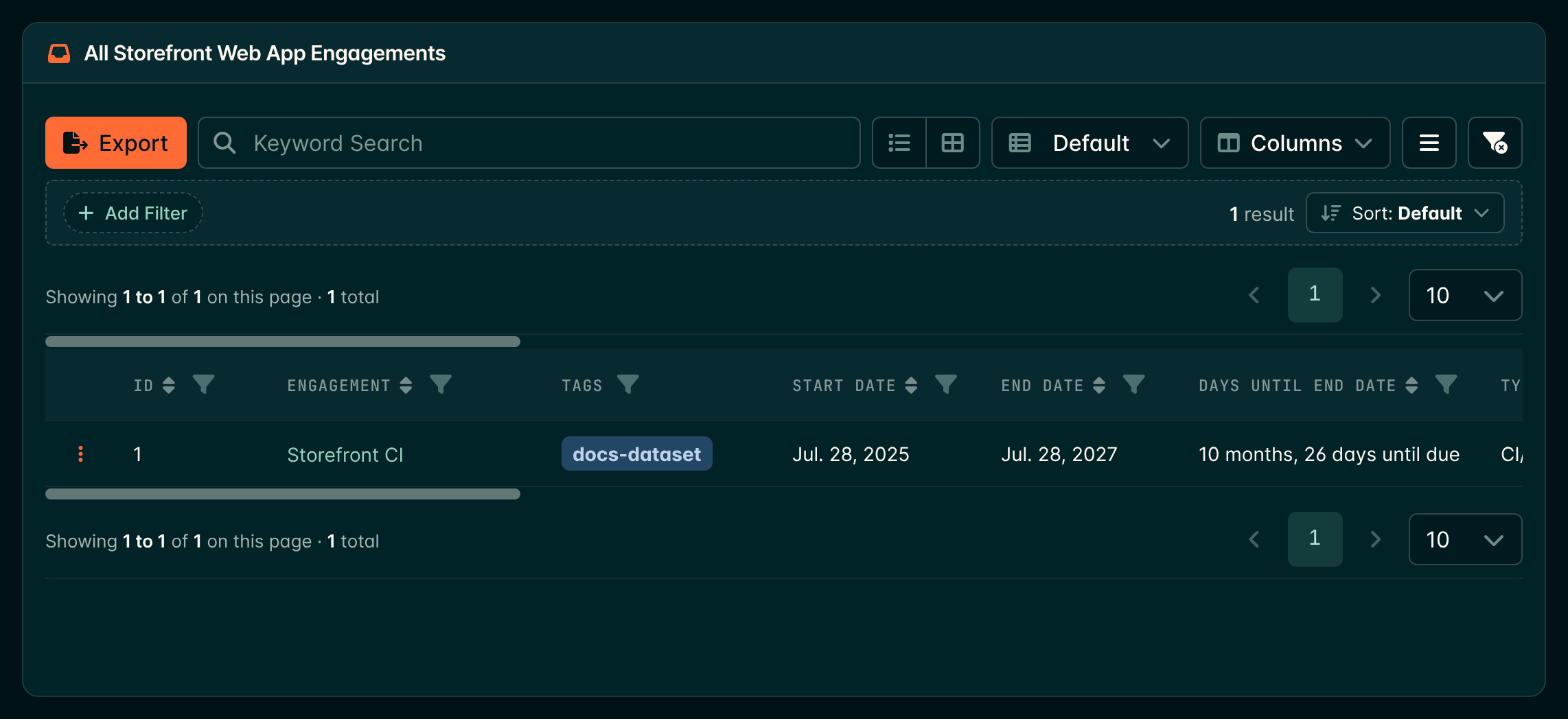Open the Sort: Default dropdown

tap(1405, 213)
